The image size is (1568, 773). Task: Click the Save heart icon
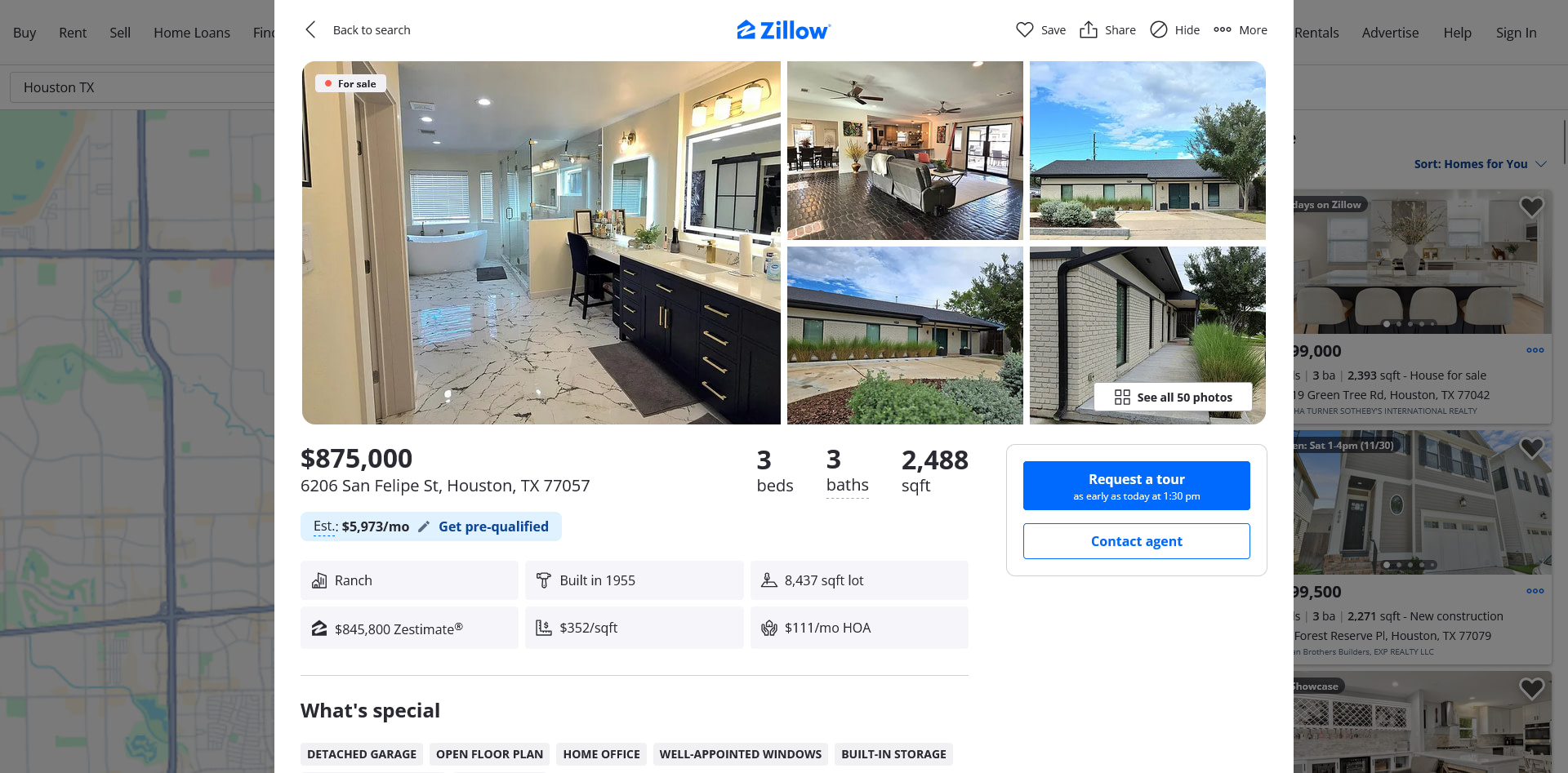[1024, 29]
